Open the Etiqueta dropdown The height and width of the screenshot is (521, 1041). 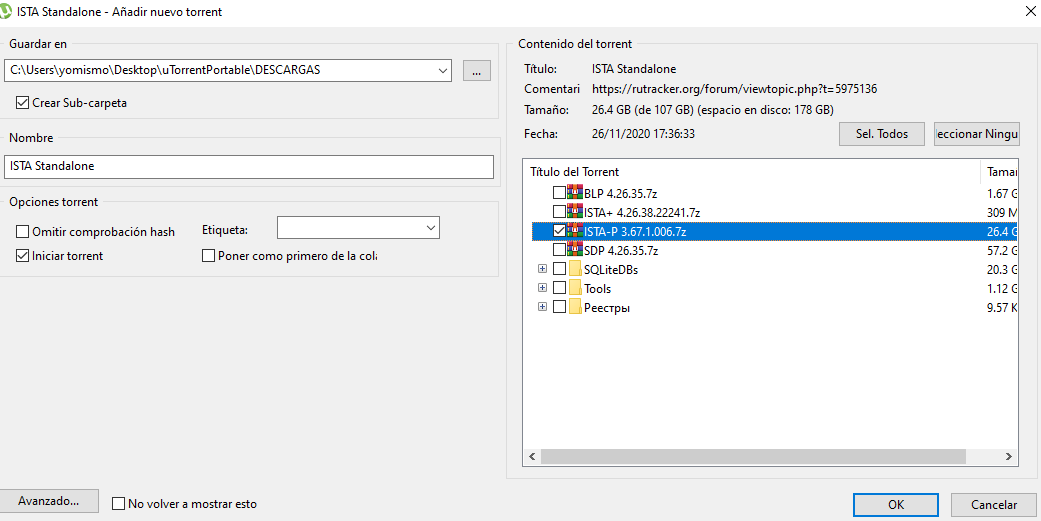430,228
